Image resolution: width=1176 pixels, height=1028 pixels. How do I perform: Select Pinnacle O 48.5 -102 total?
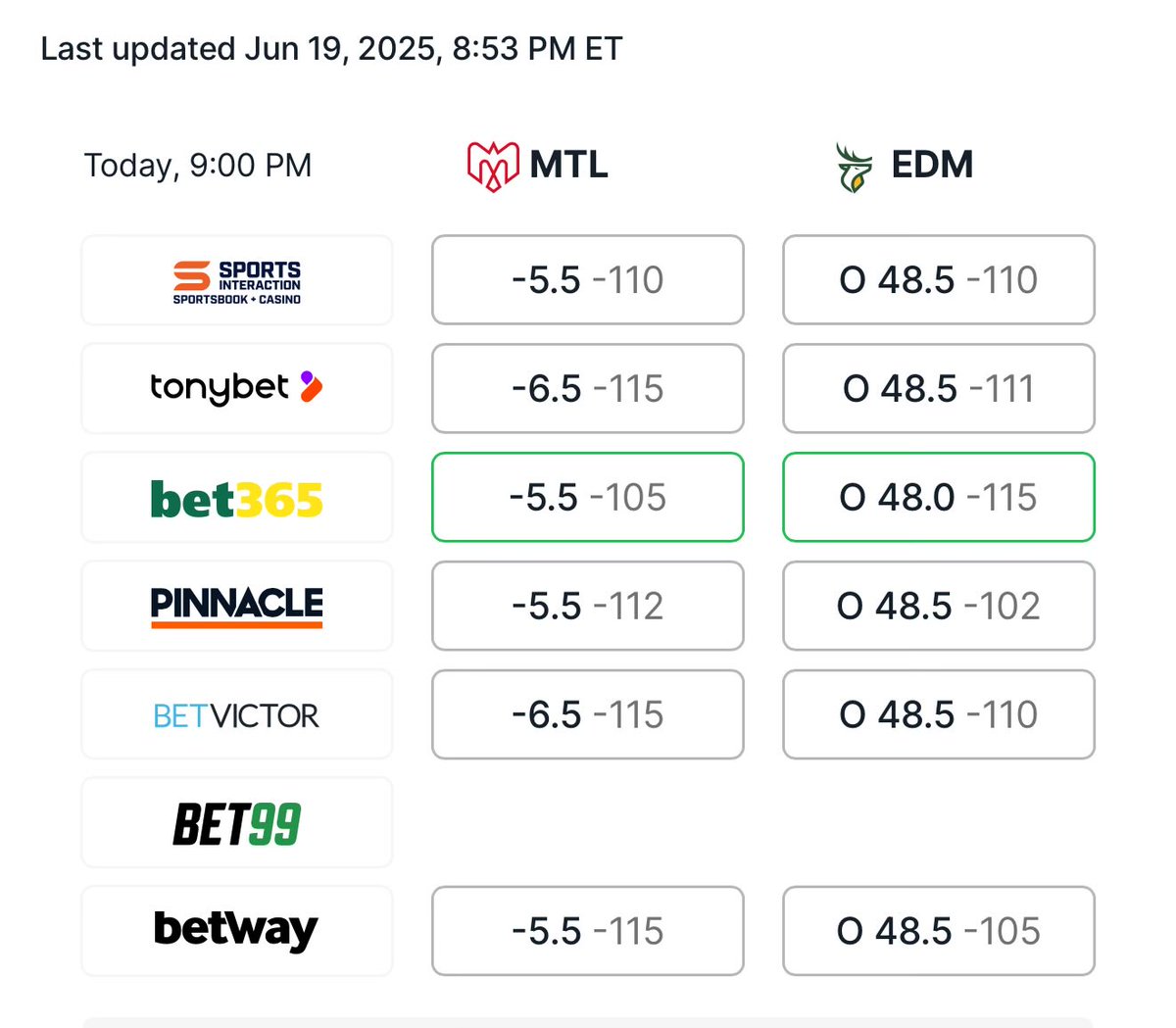click(939, 607)
